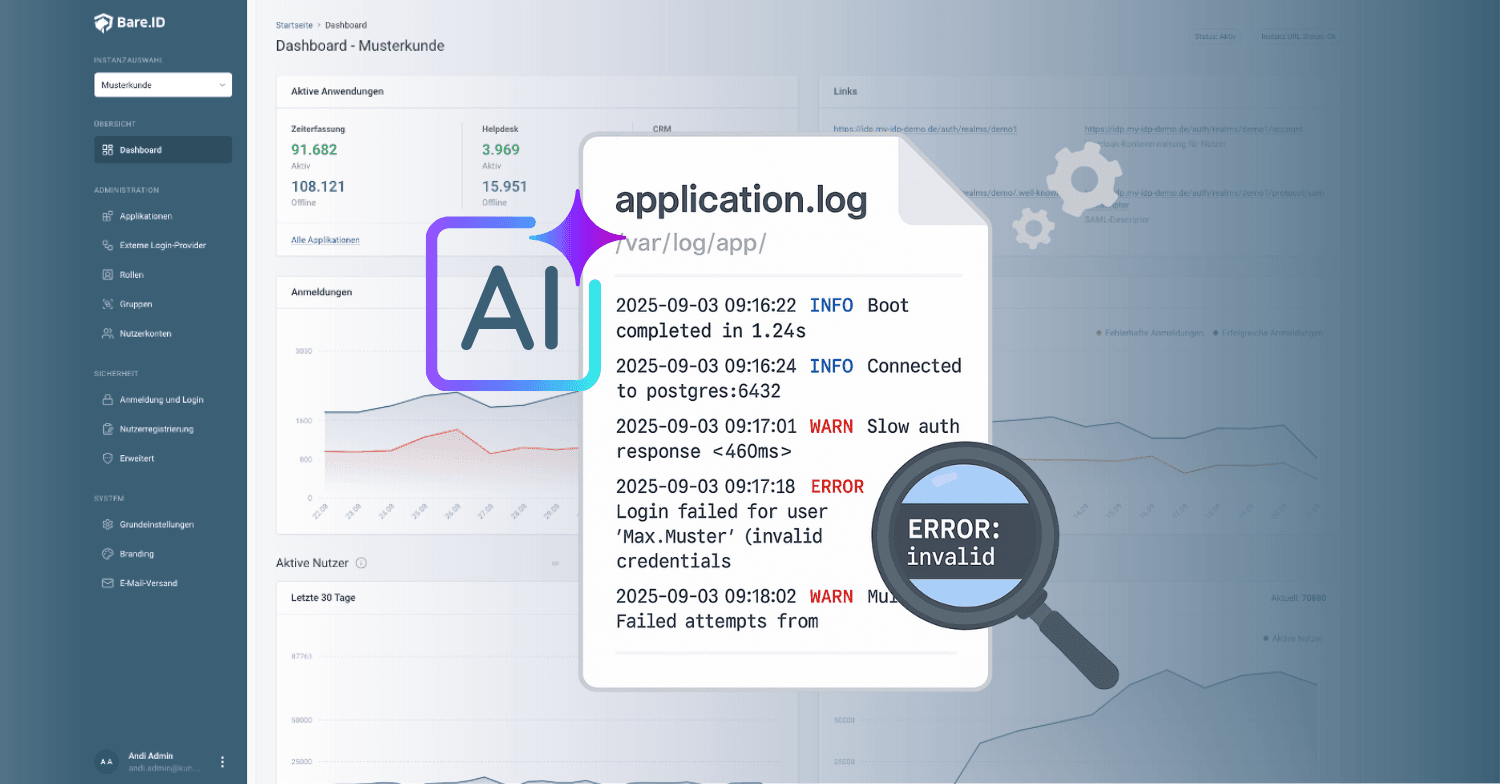The height and width of the screenshot is (784, 1500).
Task: Click the Externe Login-Provider icon
Action: click(x=107, y=245)
